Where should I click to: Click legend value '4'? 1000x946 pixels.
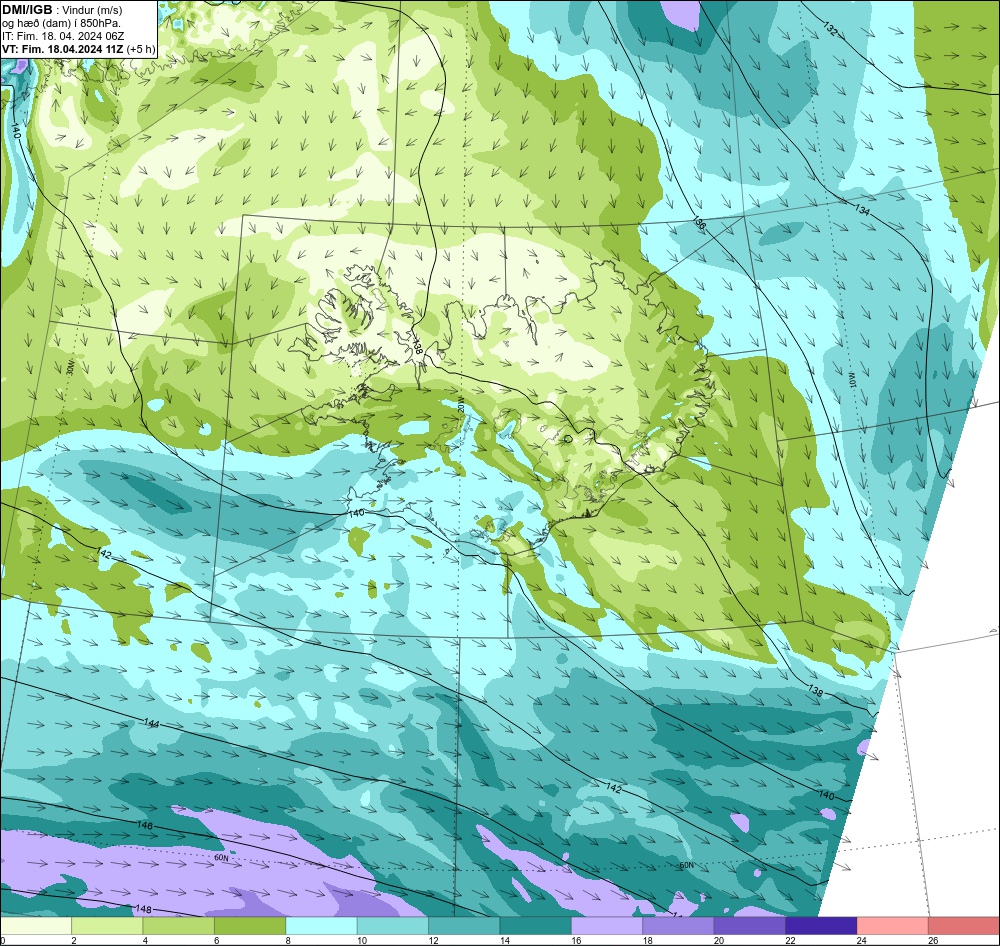pos(145,940)
